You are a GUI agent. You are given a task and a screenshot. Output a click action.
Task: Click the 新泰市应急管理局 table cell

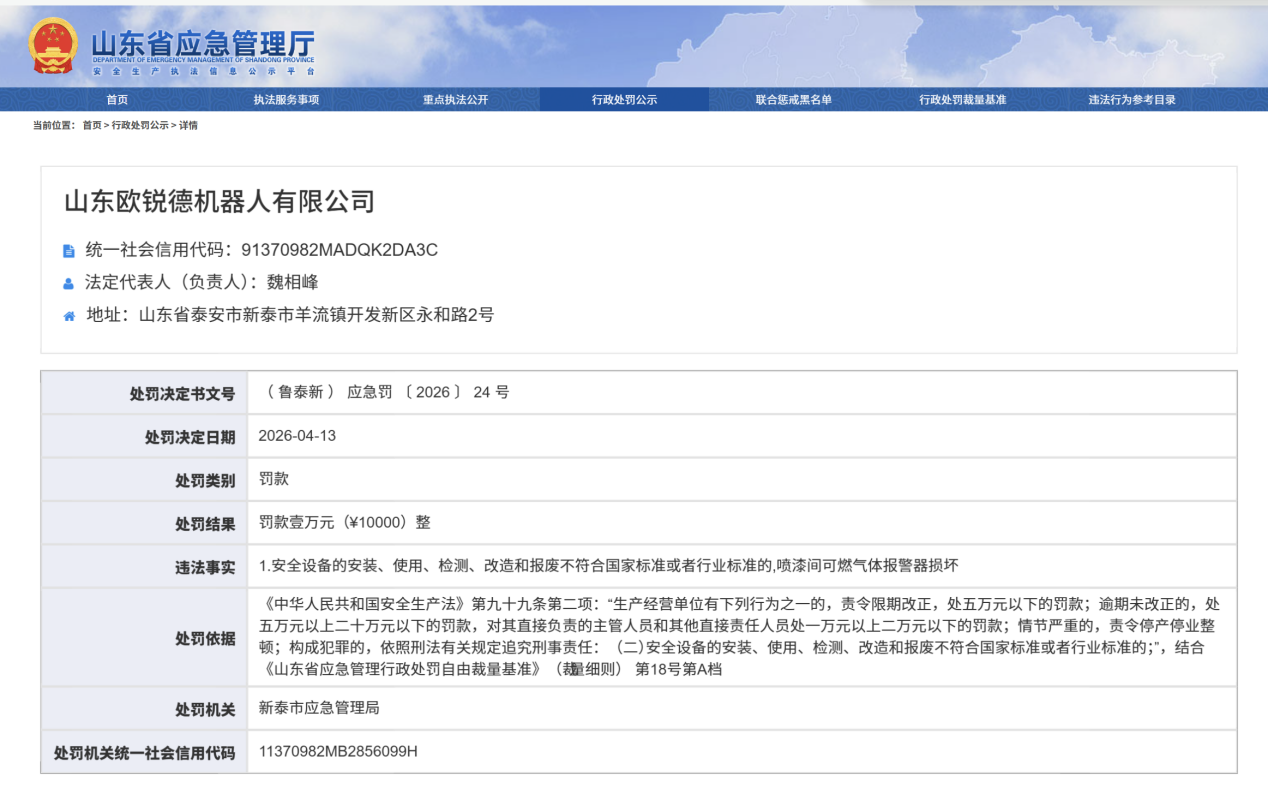click(319, 708)
